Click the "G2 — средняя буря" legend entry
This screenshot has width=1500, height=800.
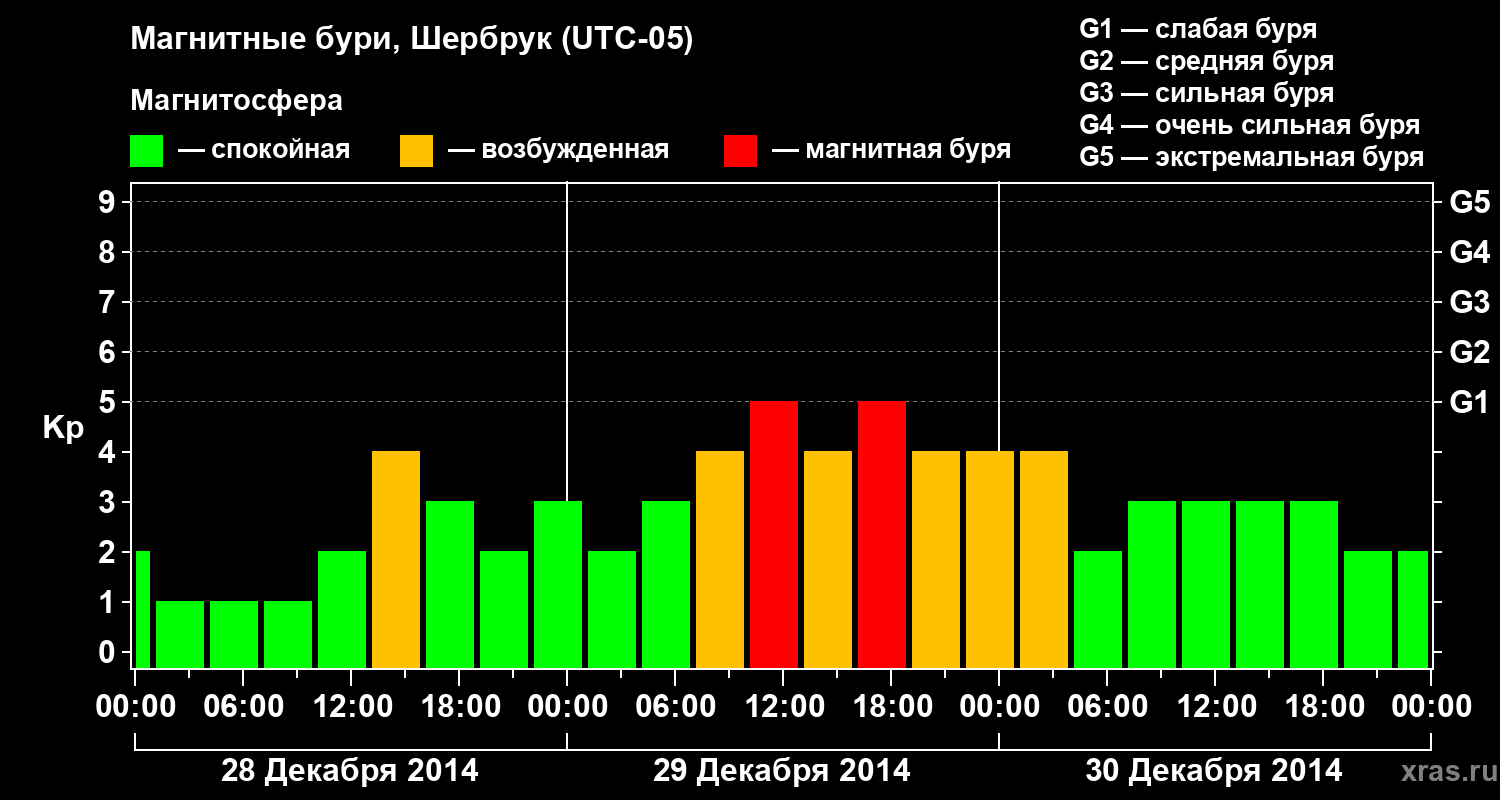tap(1207, 61)
